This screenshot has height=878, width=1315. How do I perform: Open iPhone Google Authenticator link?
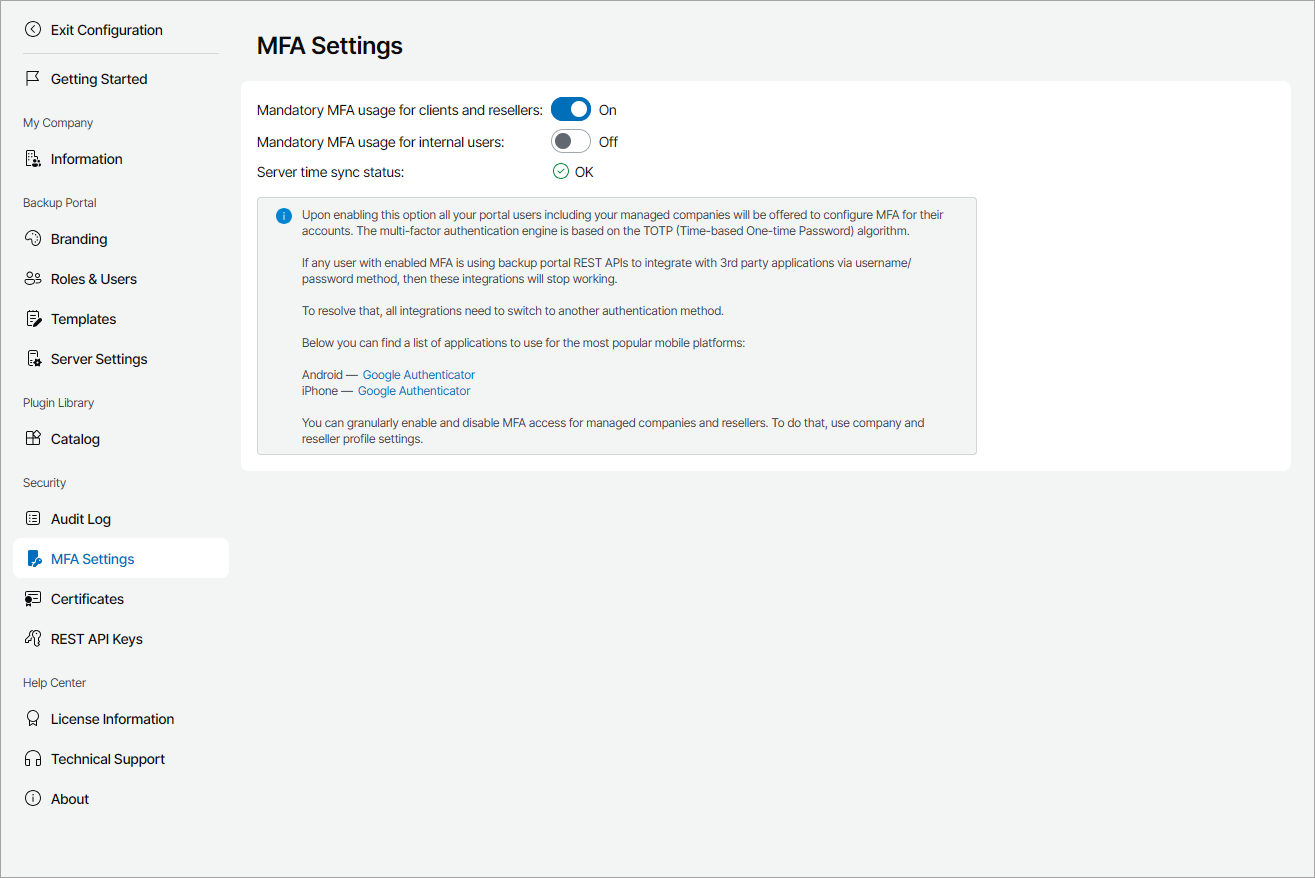pos(414,391)
